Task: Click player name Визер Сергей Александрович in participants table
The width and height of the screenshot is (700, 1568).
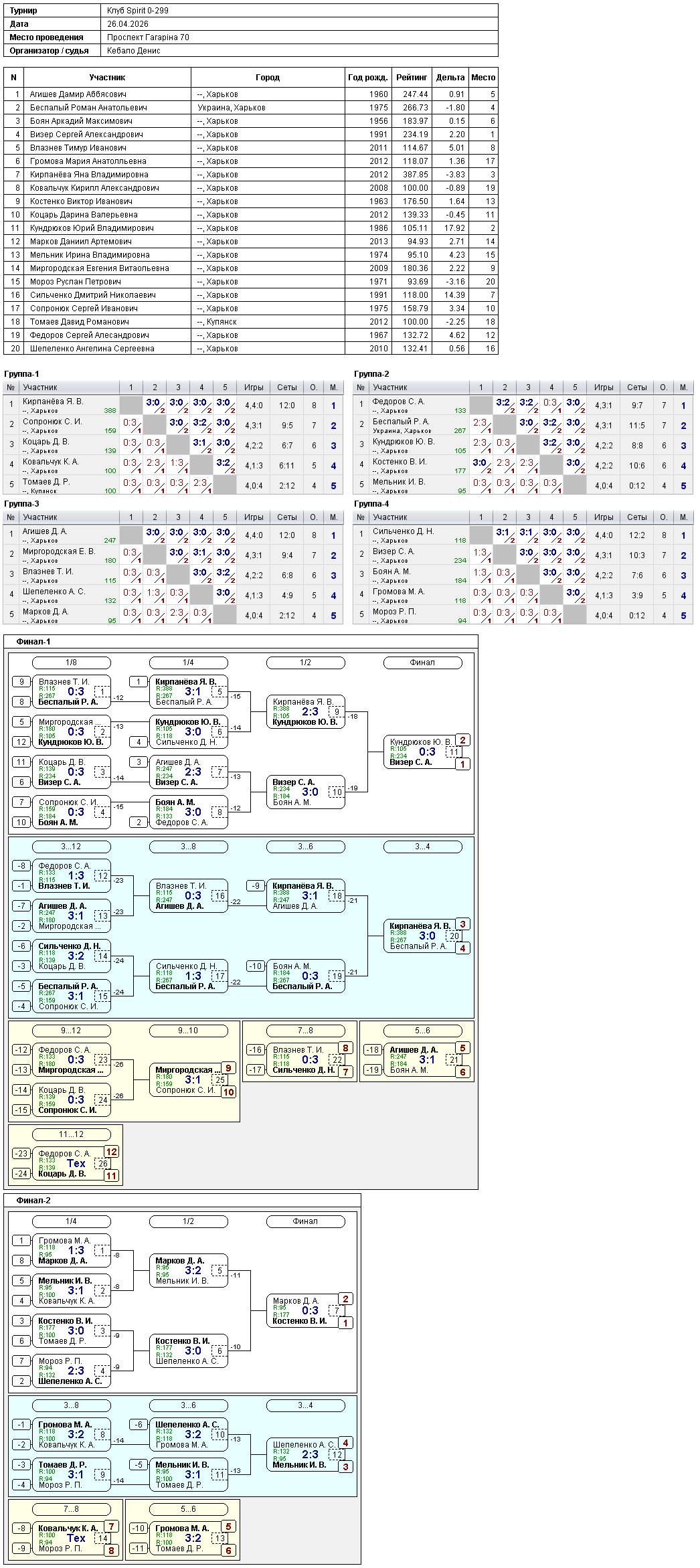Action: (x=86, y=135)
